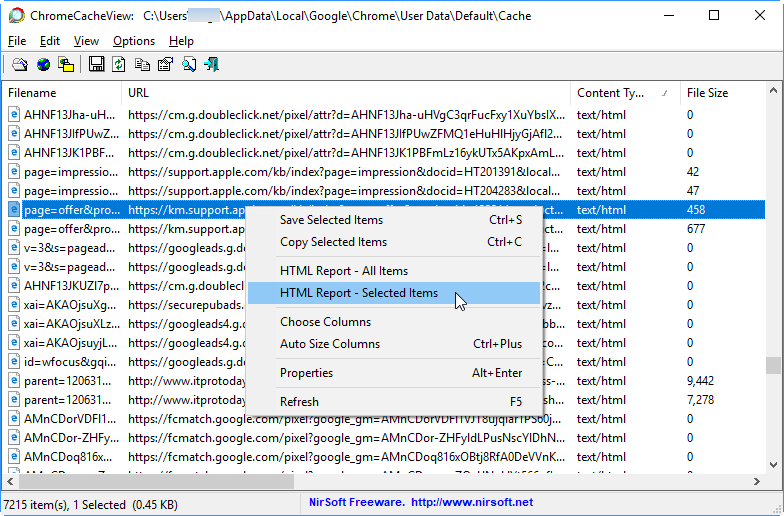The image size is (784, 516).
Task: Click file icon of AHNF13Jha-uH row
Action: coord(14,115)
